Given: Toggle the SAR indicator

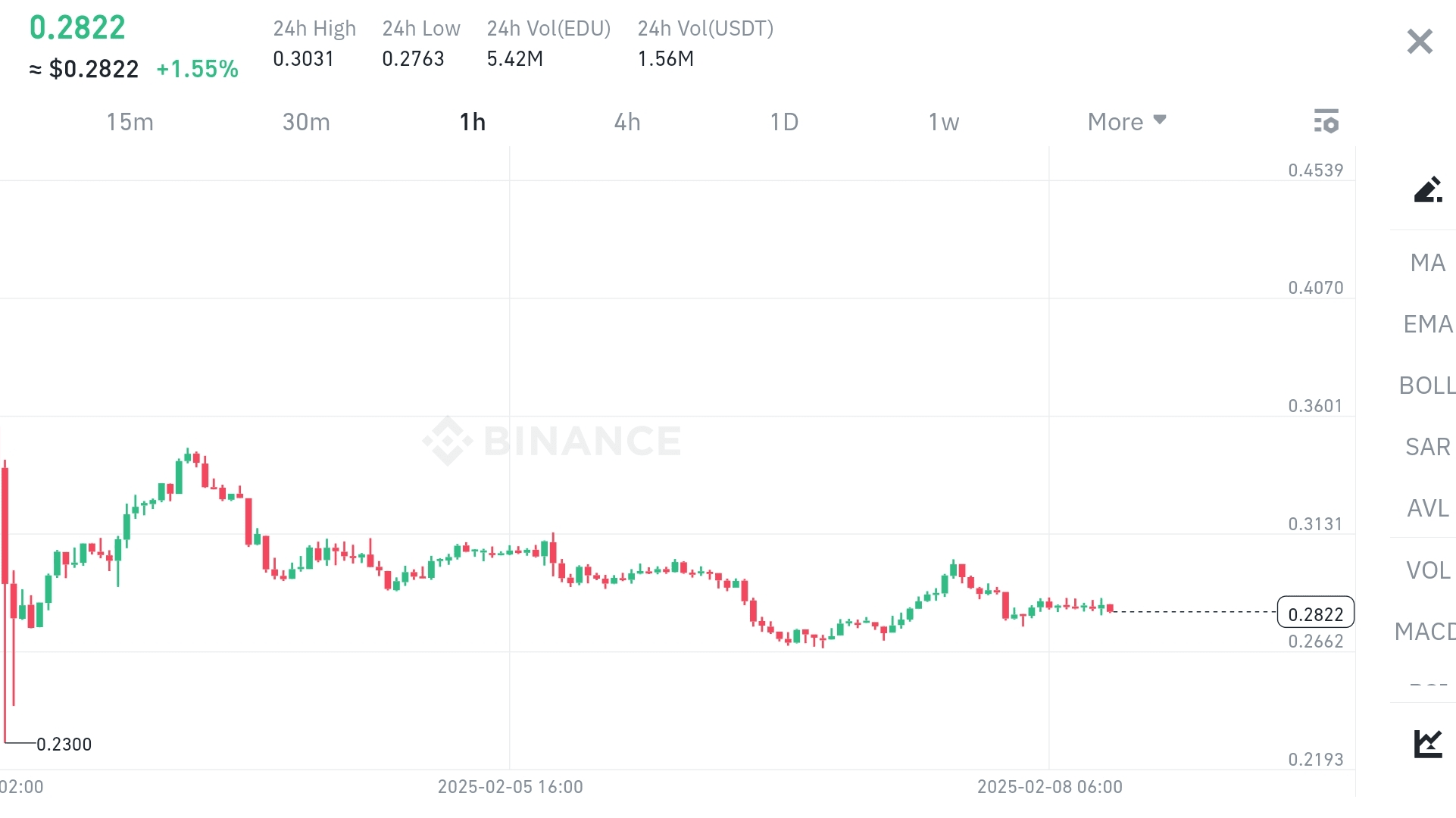Looking at the screenshot, I should click(x=1427, y=447).
